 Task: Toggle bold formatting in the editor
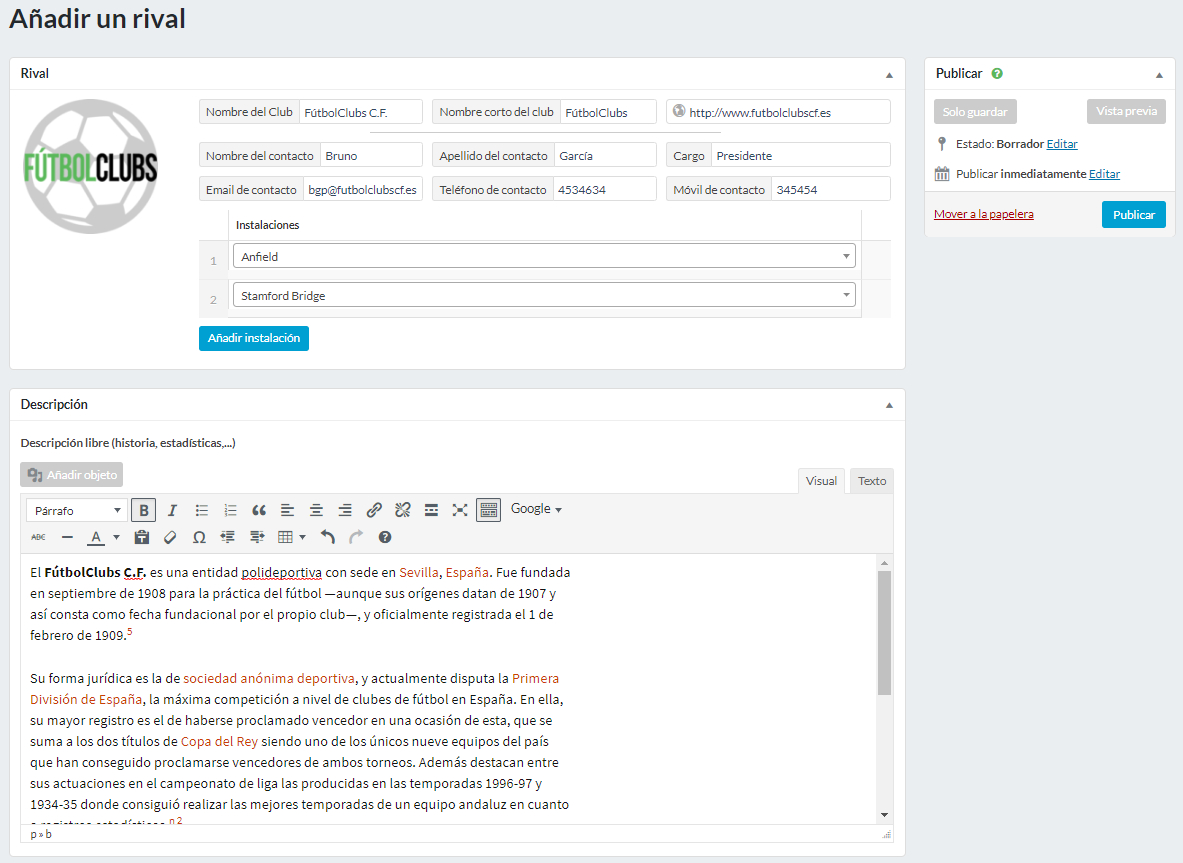pyautogui.click(x=143, y=510)
